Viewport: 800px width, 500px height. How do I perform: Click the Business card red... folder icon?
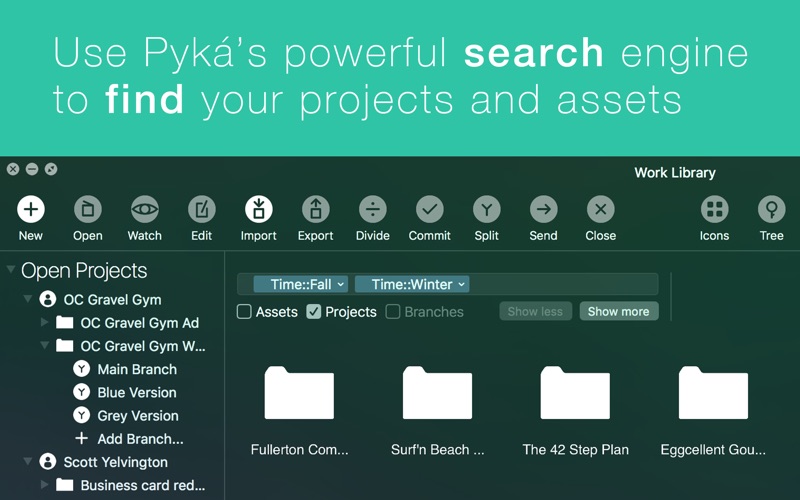[x=65, y=485]
